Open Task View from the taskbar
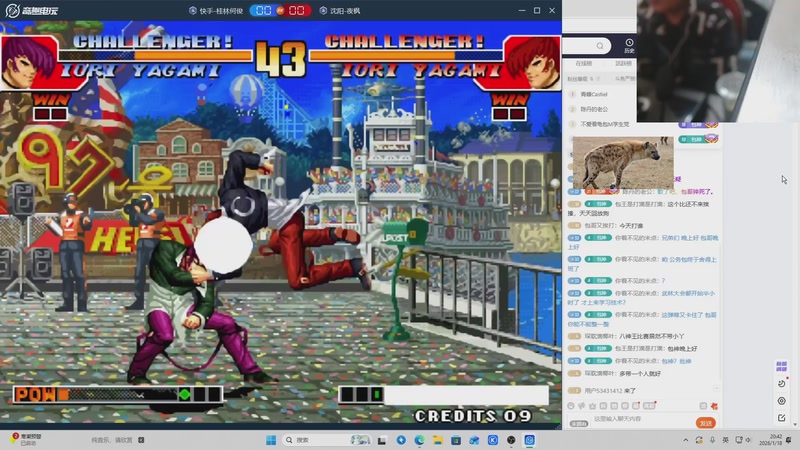800x450 pixels. (x=382, y=440)
